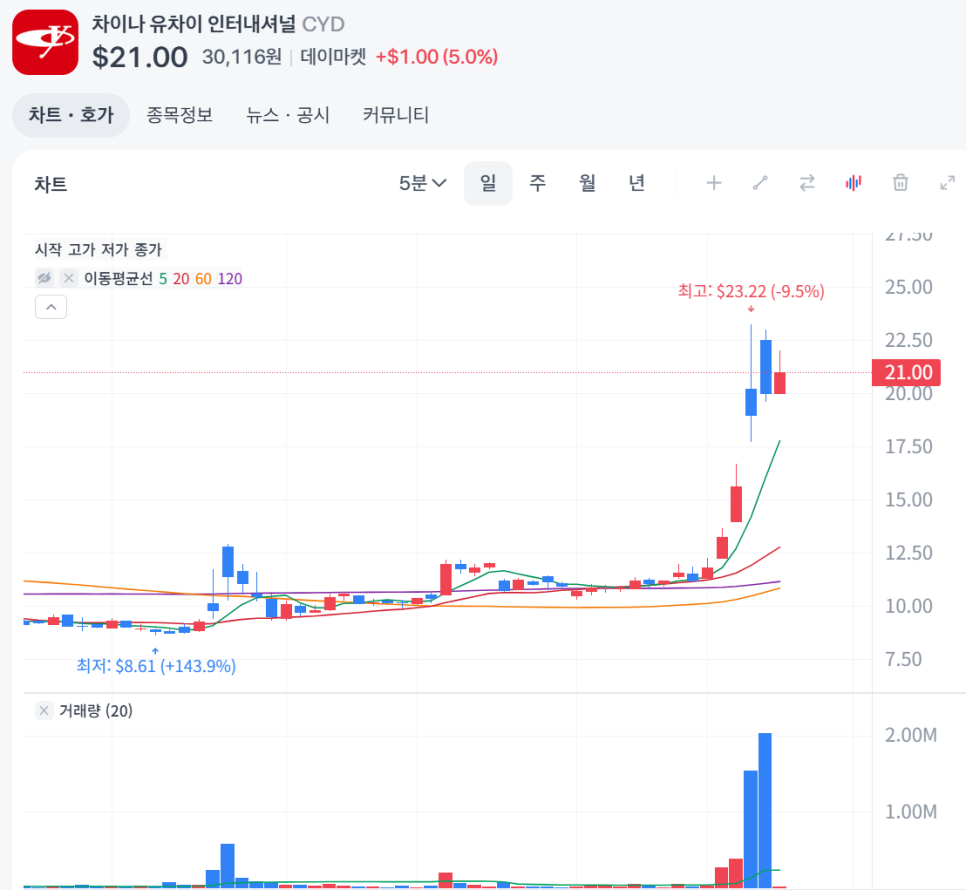Collapse the indicator legend chevron
This screenshot has height=890, width=966.
(51, 307)
